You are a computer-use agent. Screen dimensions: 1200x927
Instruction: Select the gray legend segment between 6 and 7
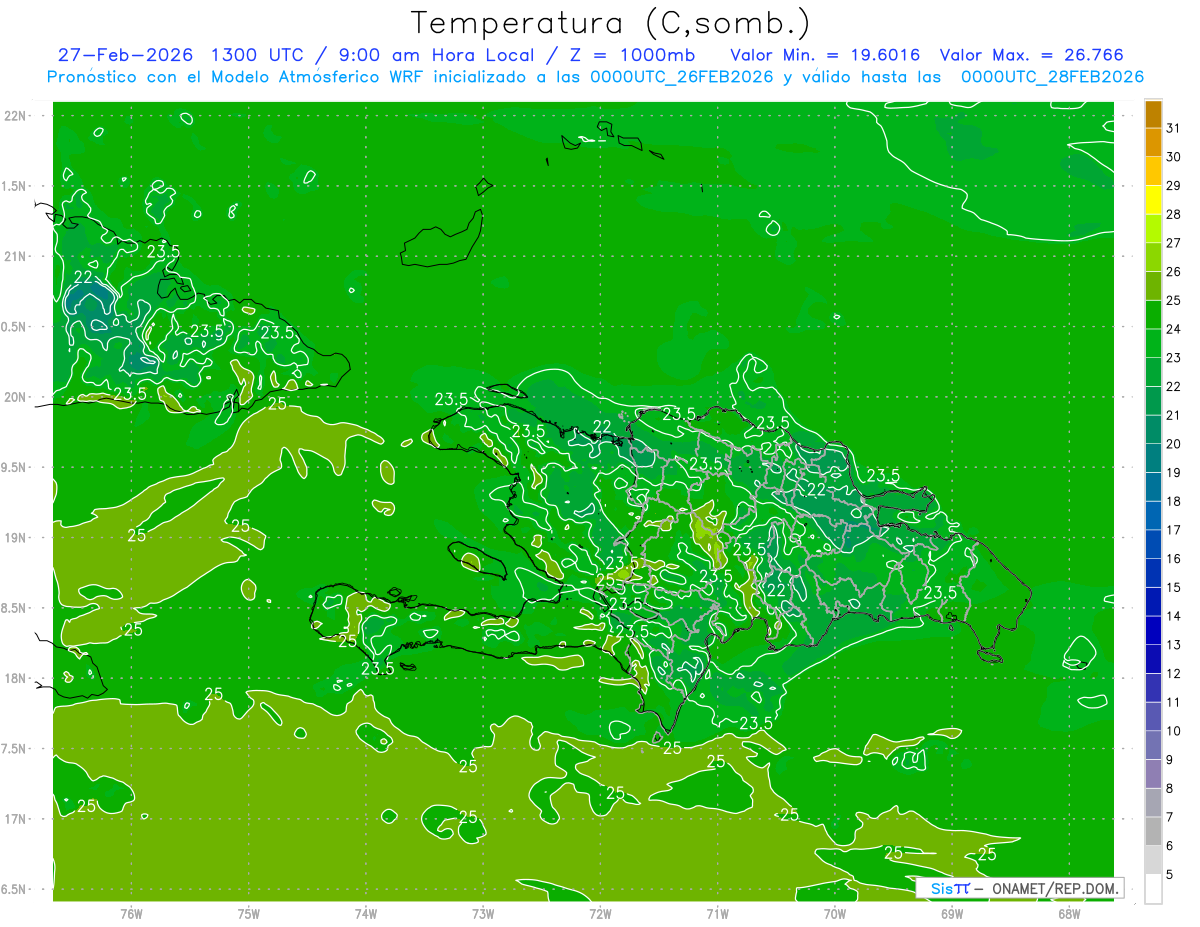click(x=1153, y=832)
